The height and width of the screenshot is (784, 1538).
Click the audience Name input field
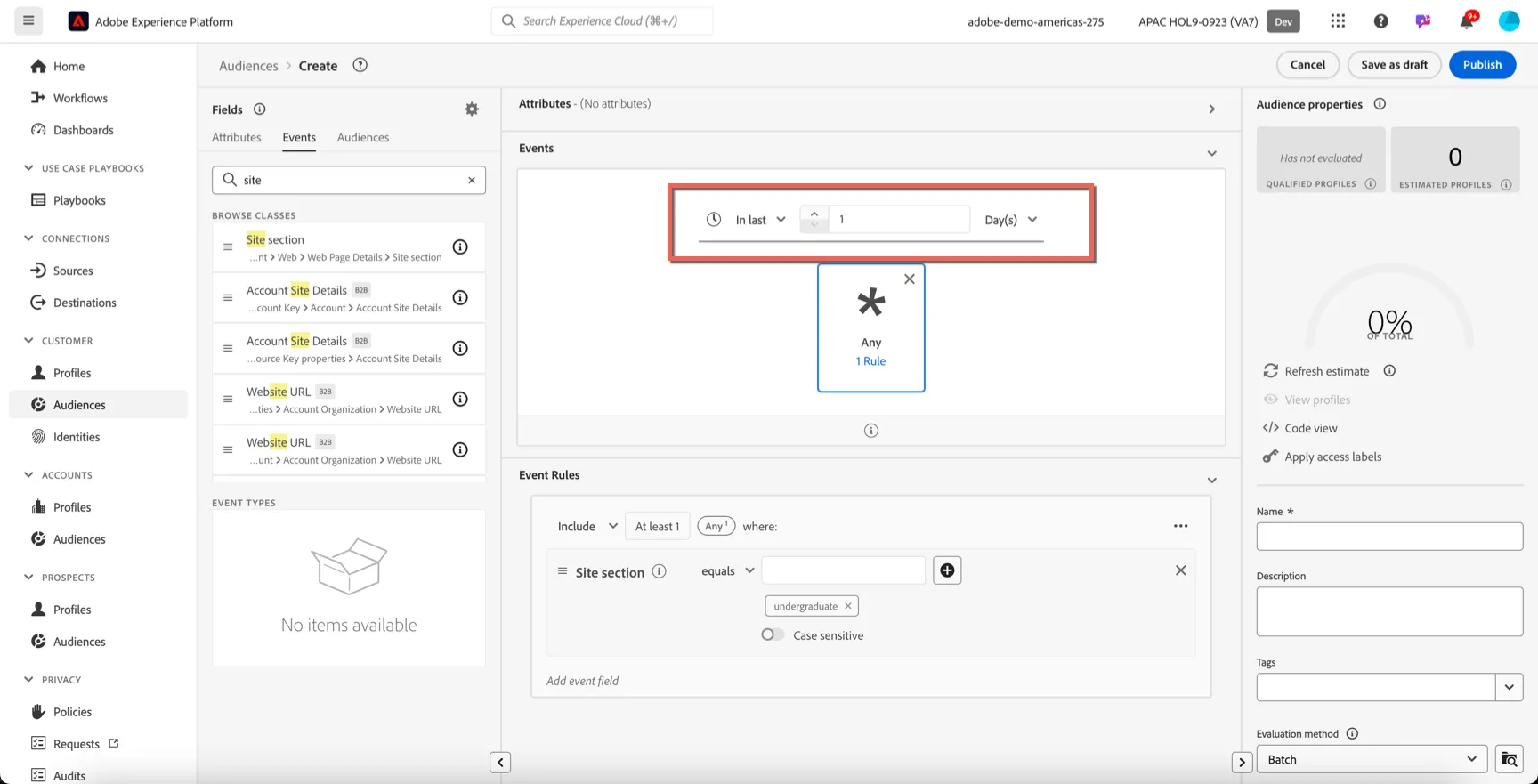click(x=1389, y=537)
